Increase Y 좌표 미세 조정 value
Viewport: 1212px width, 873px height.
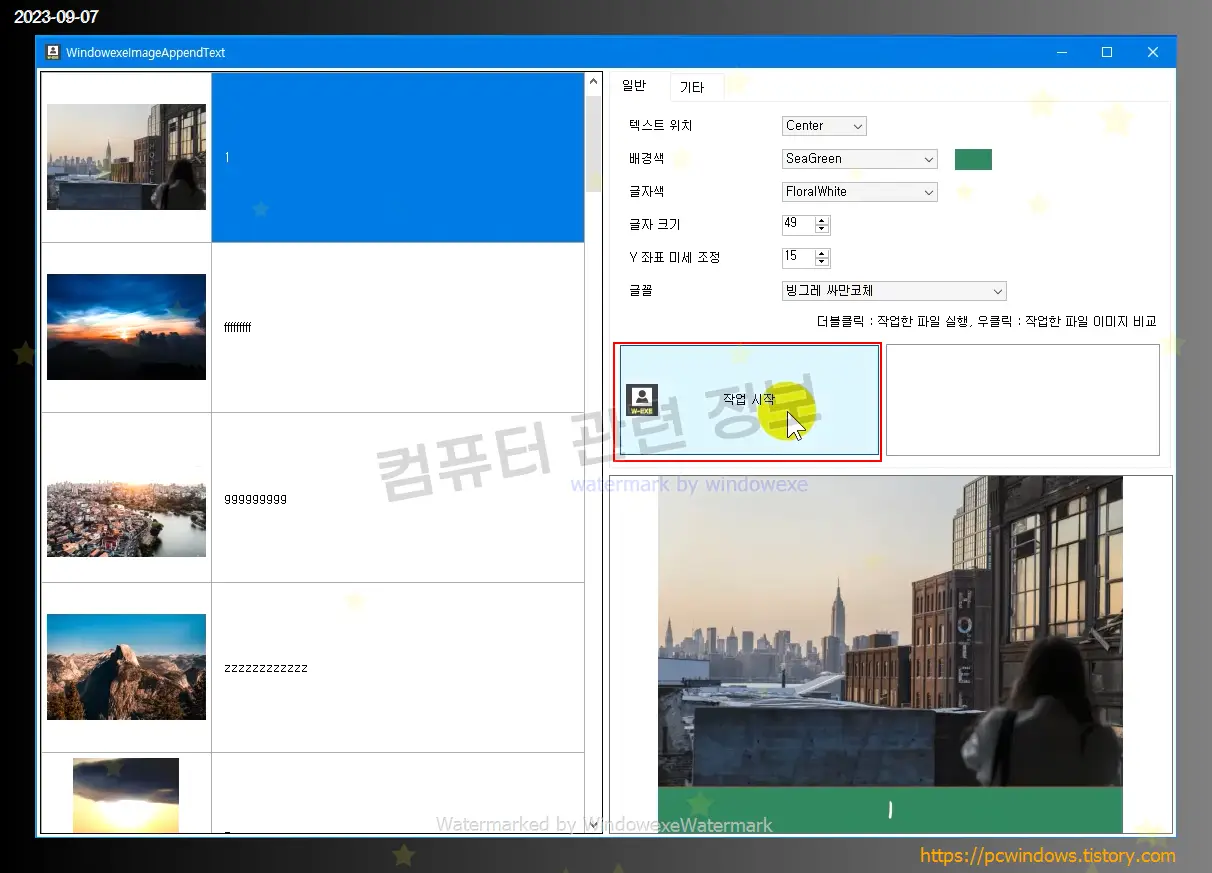(822, 253)
